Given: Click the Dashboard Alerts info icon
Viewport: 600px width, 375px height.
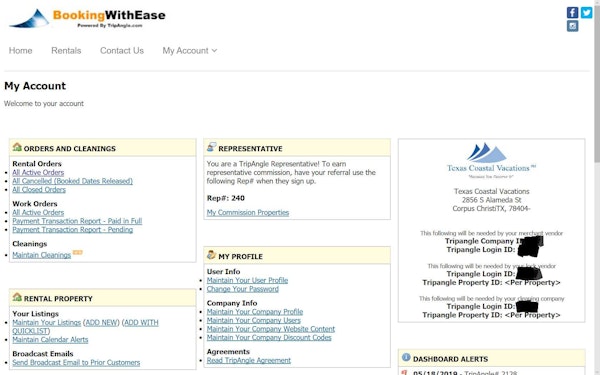Looking at the screenshot, I should click(406, 358).
